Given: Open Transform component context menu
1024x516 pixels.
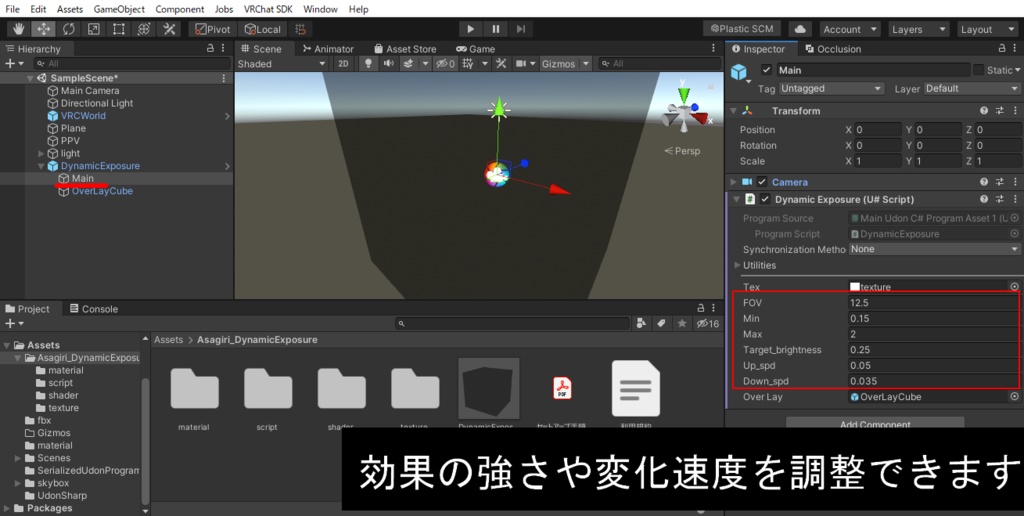Looking at the screenshot, I should tap(1015, 111).
